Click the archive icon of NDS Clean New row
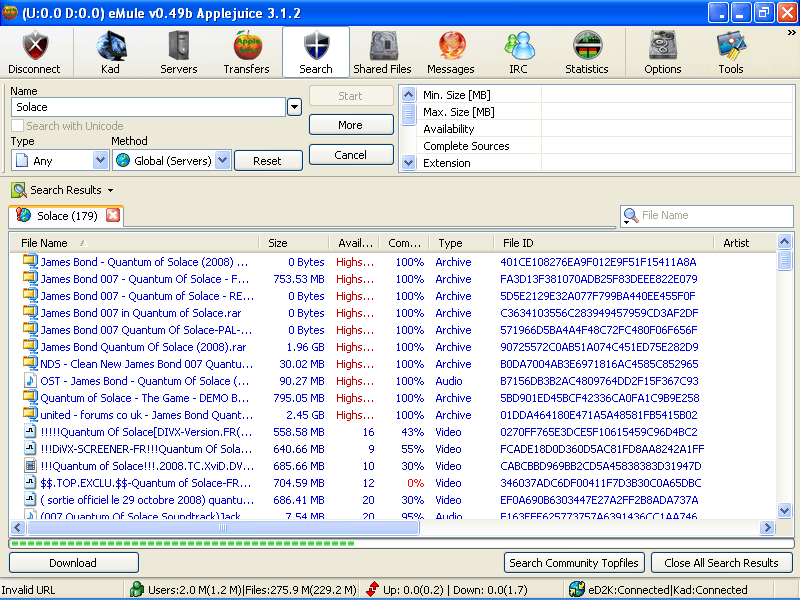Image resolution: width=800 pixels, height=600 pixels. (x=30, y=363)
